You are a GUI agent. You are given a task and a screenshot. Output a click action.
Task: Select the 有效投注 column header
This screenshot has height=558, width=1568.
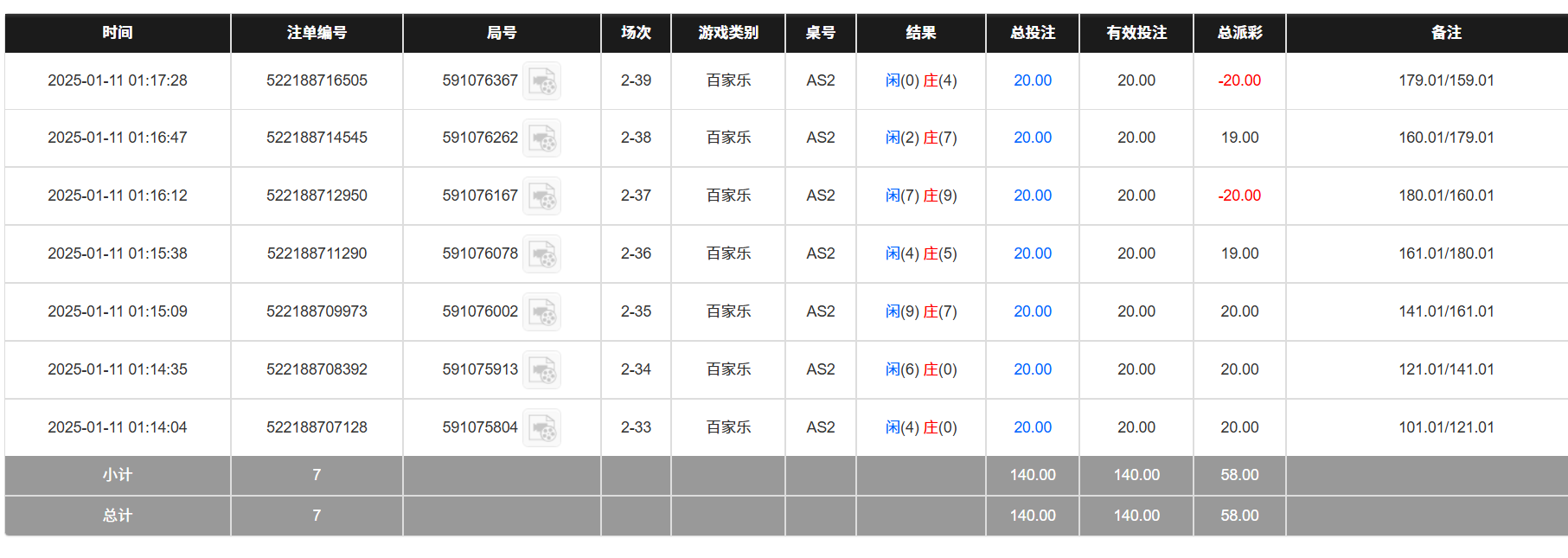[1136, 33]
